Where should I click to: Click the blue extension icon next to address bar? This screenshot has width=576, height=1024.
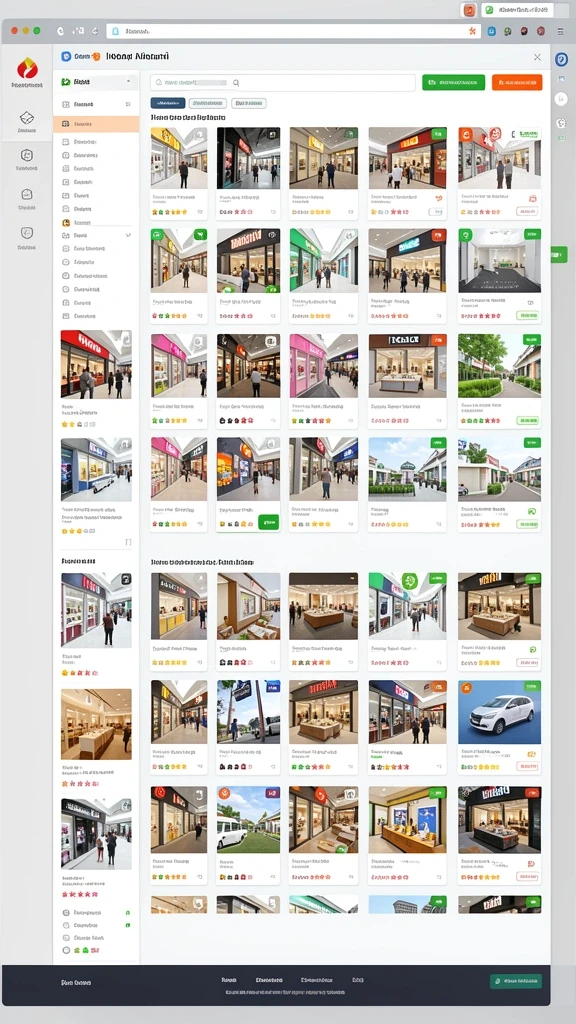[491, 31]
